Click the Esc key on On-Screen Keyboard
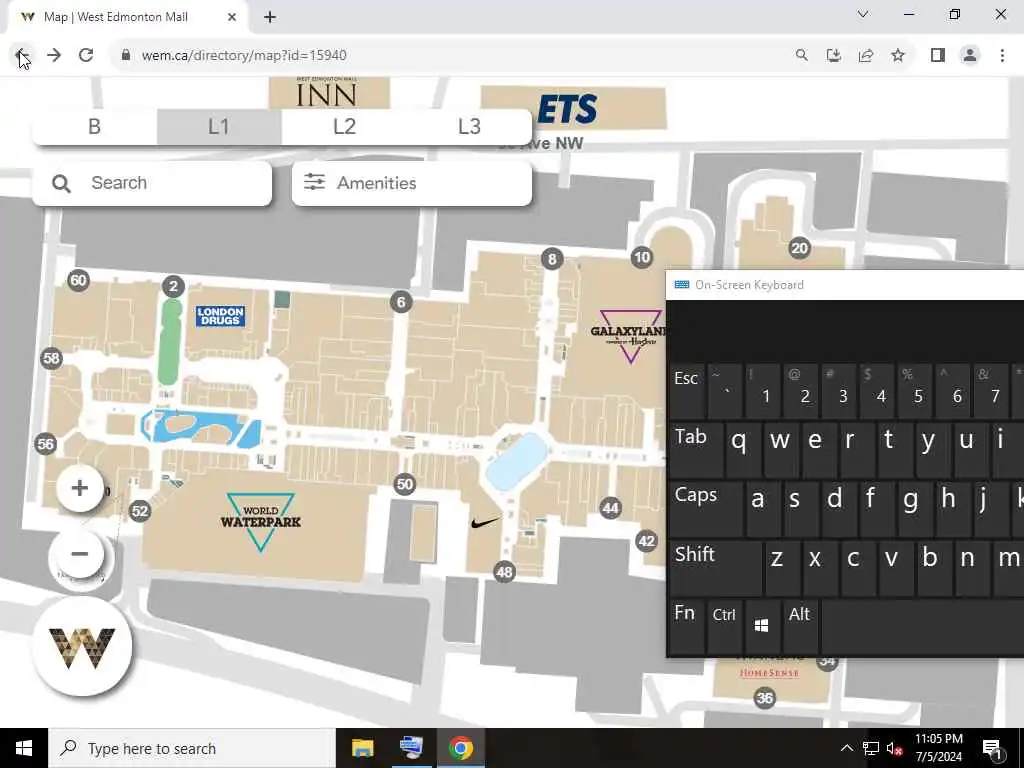 coord(687,391)
